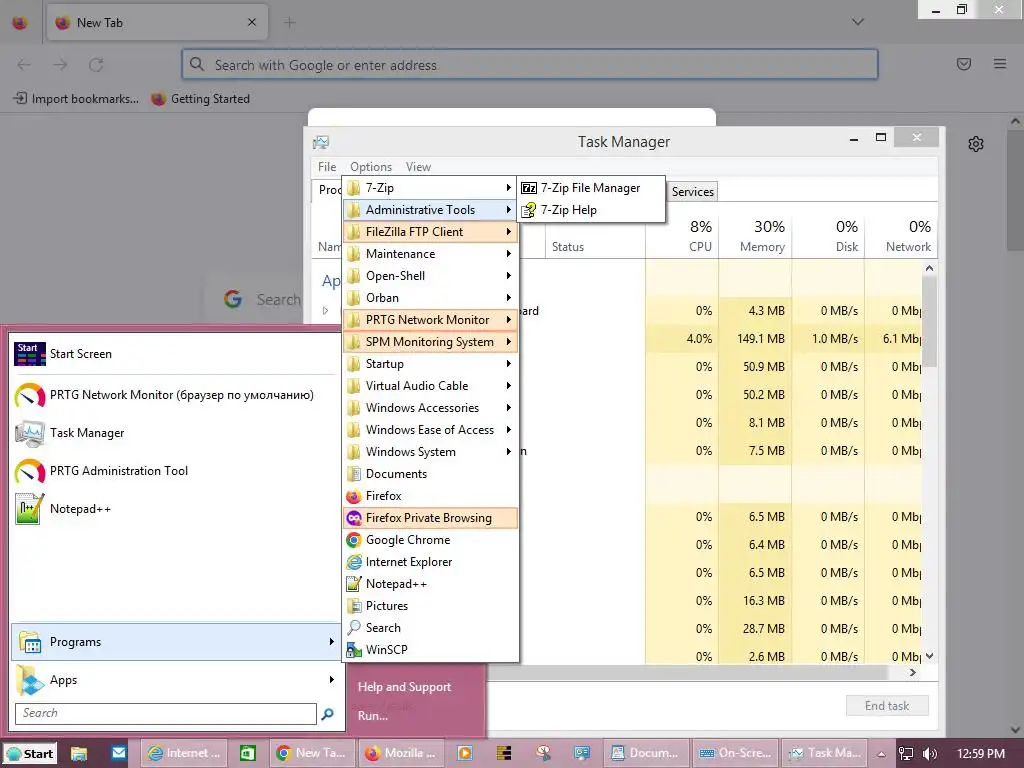This screenshot has width=1024, height=768.
Task: Expand FileZilla FTP Client folder
Action: [x=430, y=232]
